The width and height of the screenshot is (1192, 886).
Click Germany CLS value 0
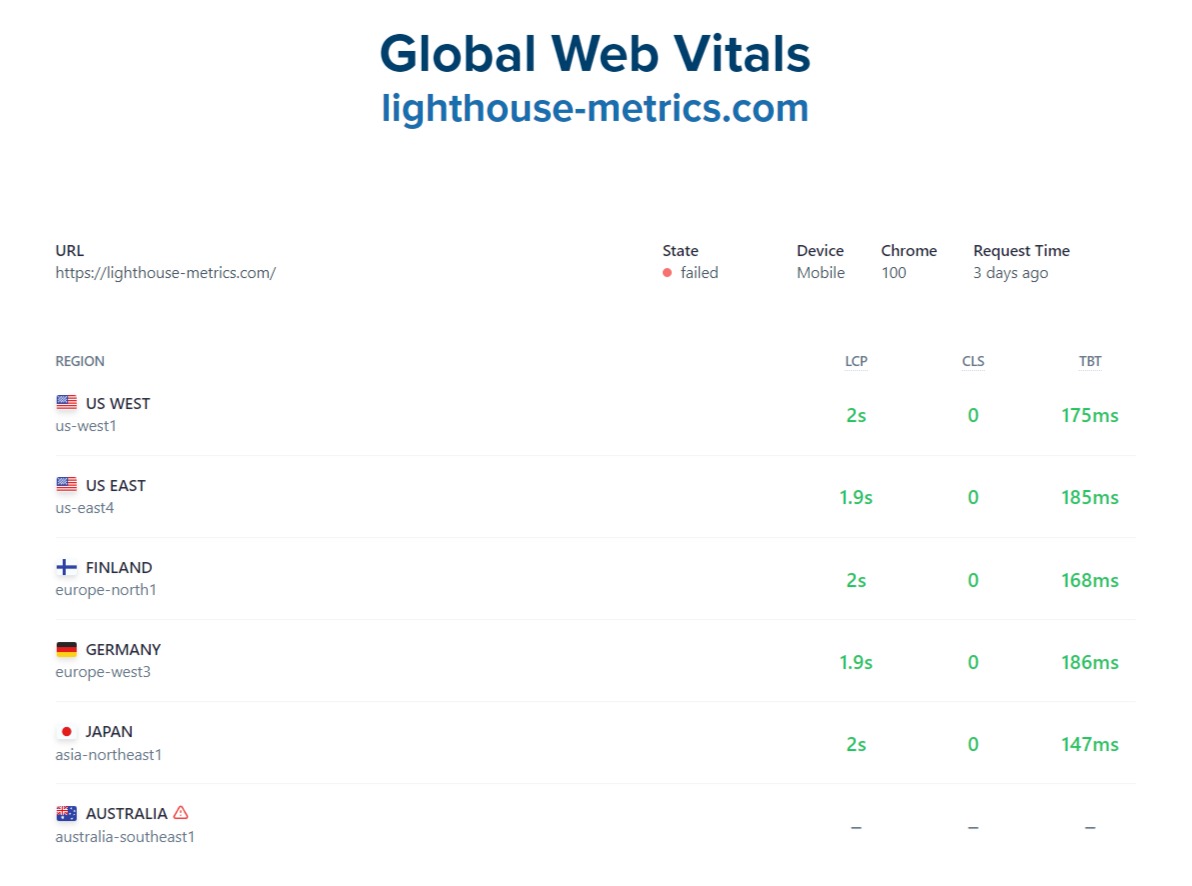click(973, 662)
